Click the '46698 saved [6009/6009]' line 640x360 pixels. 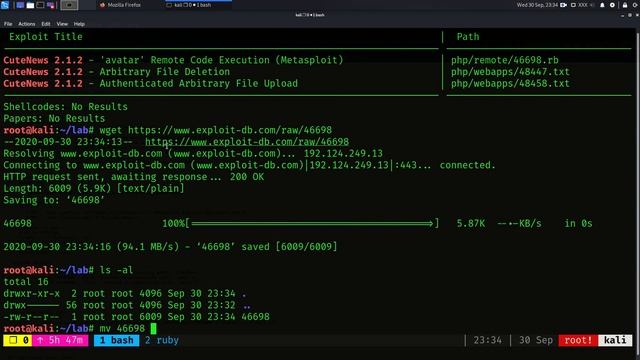point(170,247)
